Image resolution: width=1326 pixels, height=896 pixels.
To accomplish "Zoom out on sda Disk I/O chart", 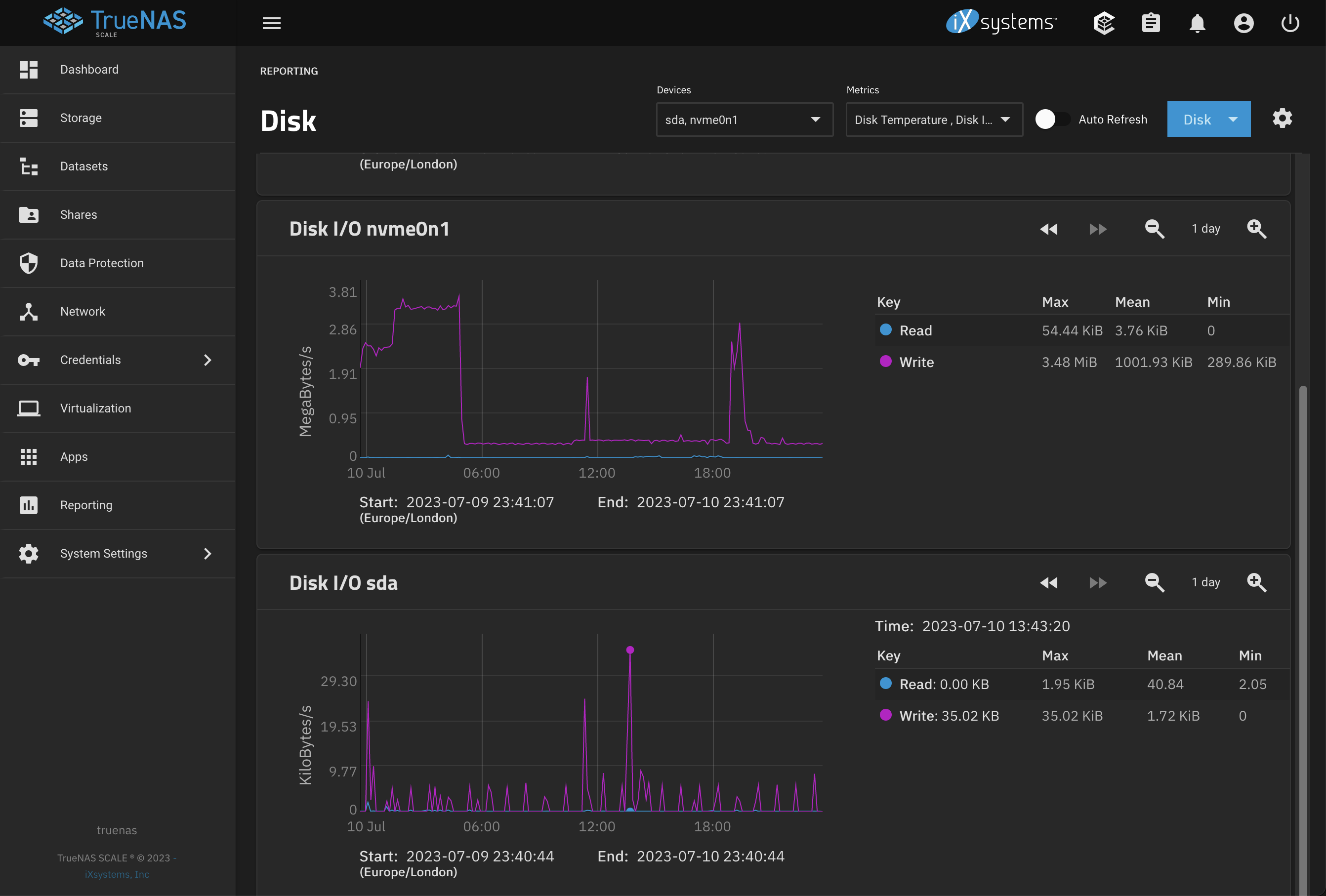I will (x=1154, y=582).
